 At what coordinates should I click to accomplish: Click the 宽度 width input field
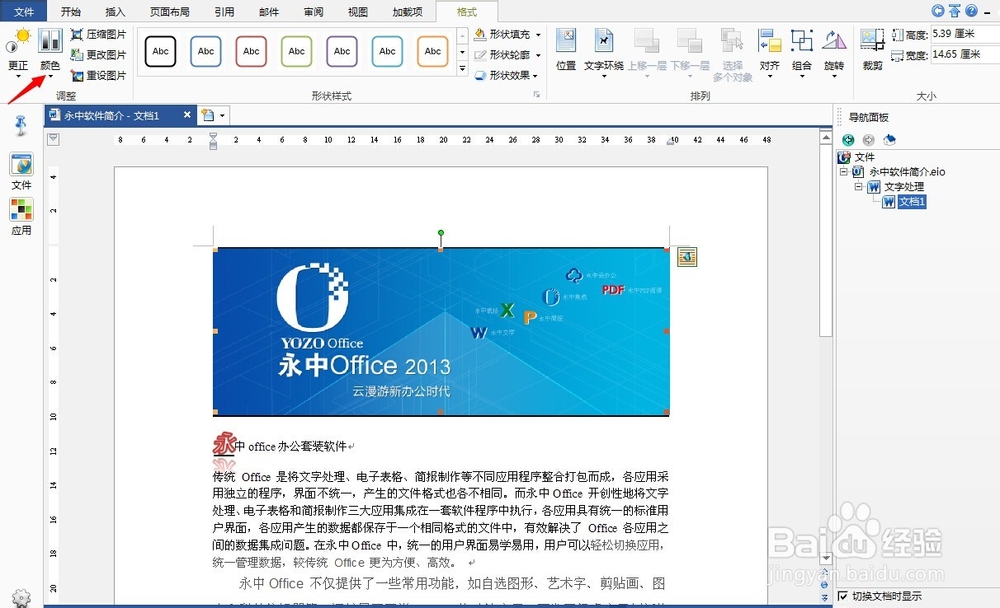[965, 54]
